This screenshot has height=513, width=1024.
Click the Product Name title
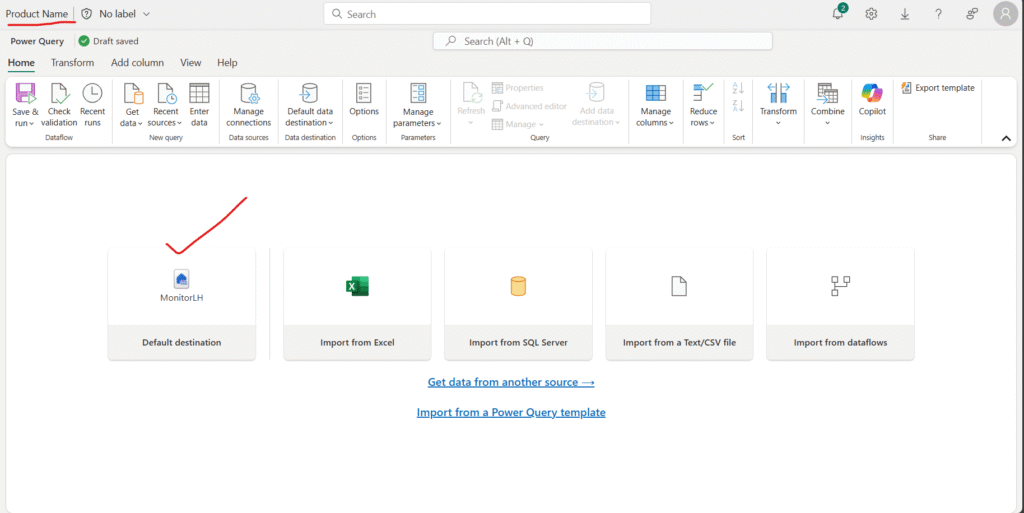pos(37,14)
